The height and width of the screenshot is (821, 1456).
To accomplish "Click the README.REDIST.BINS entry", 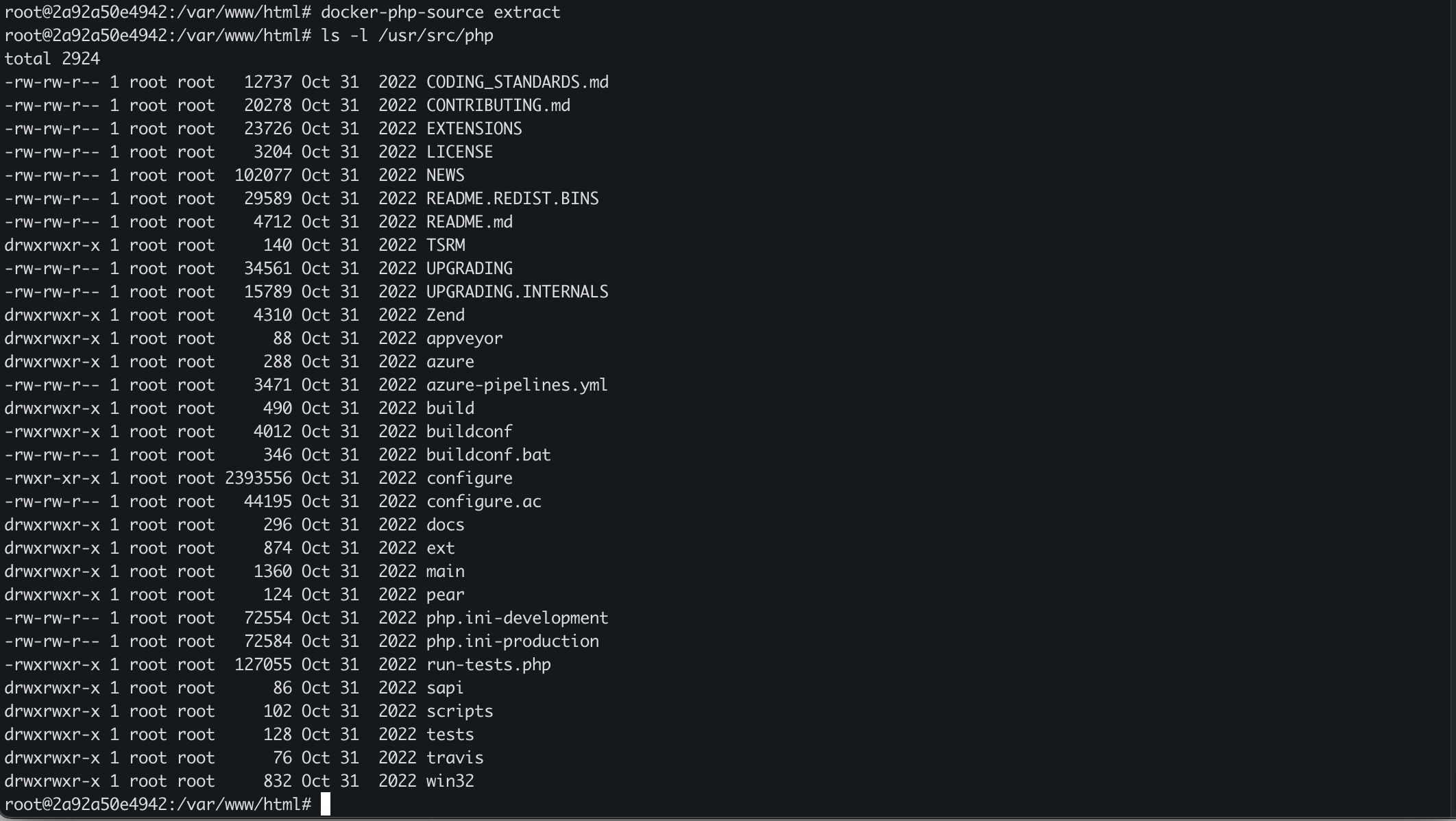I will coord(512,199).
